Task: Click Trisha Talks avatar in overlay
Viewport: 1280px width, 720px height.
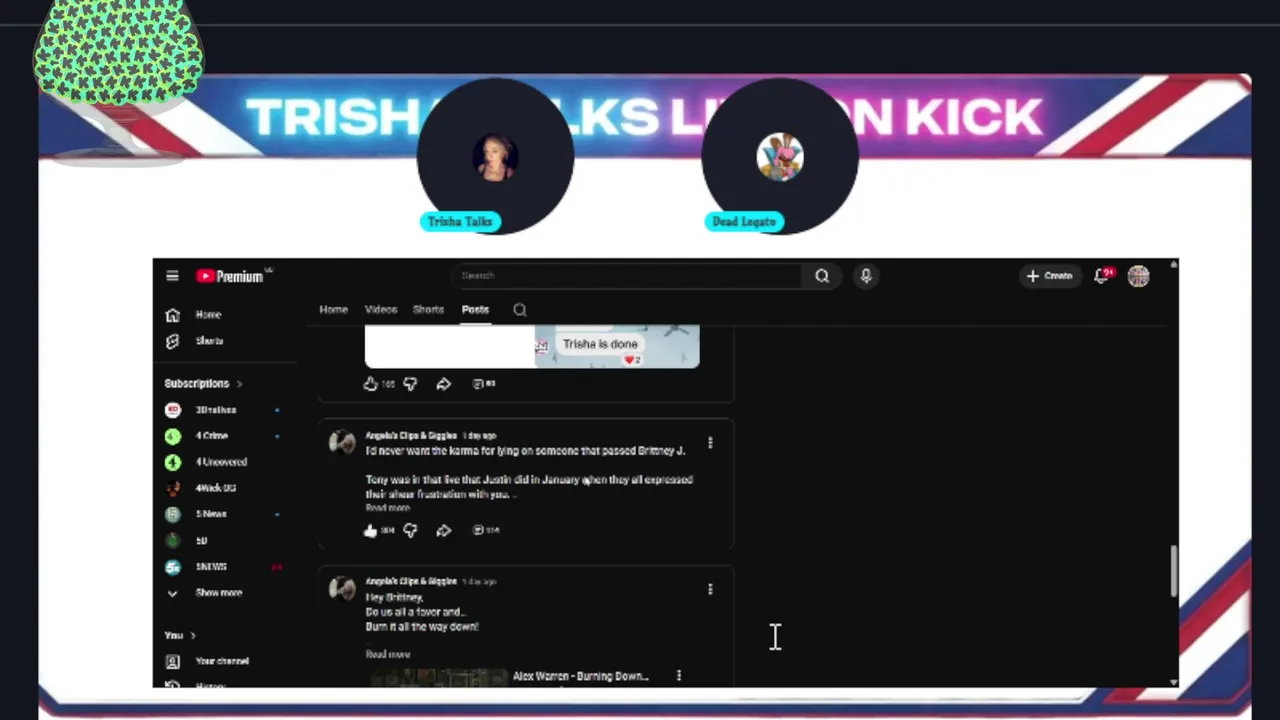Action: [495, 156]
